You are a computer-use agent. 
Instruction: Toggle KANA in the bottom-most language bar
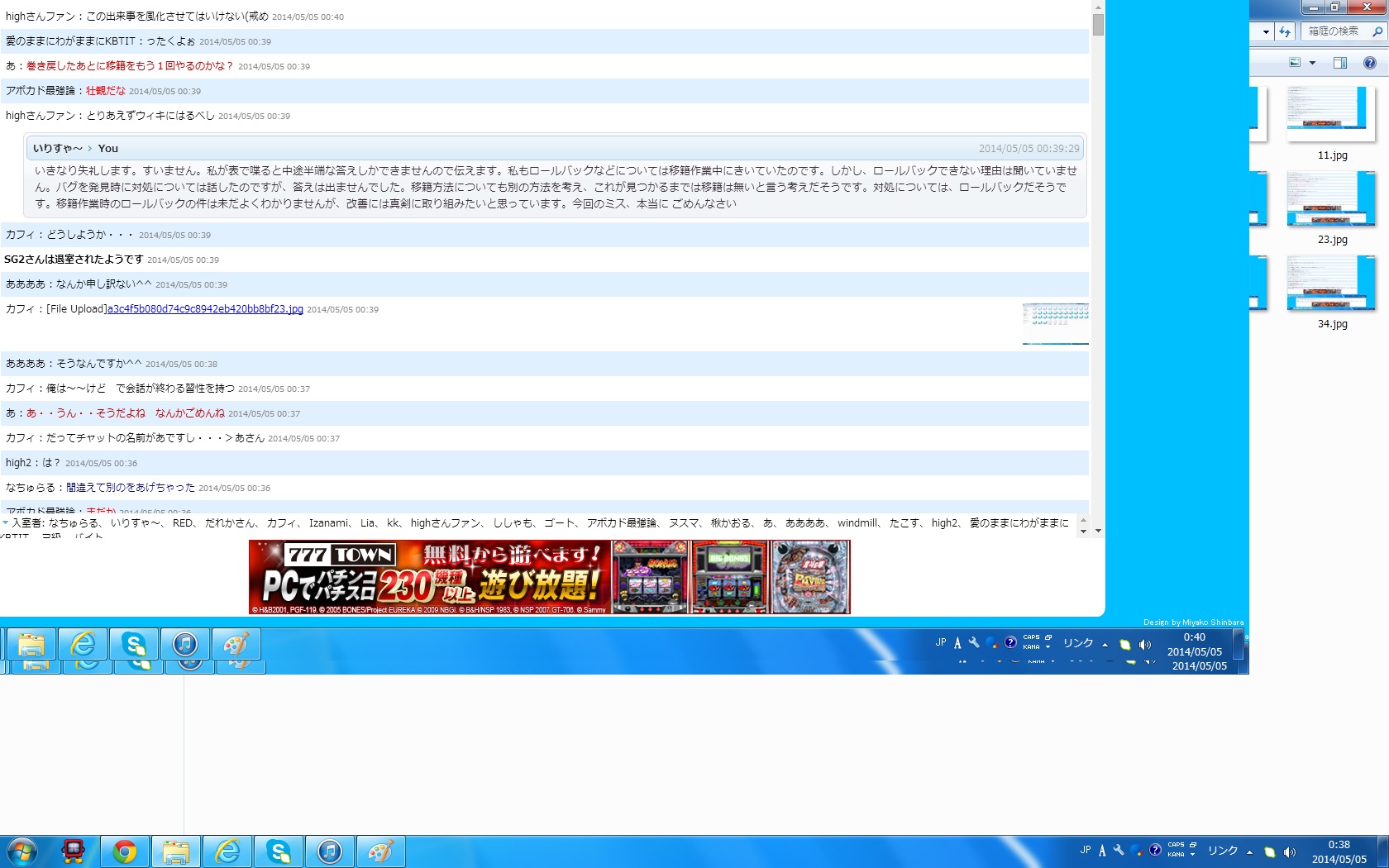pos(1176,855)
